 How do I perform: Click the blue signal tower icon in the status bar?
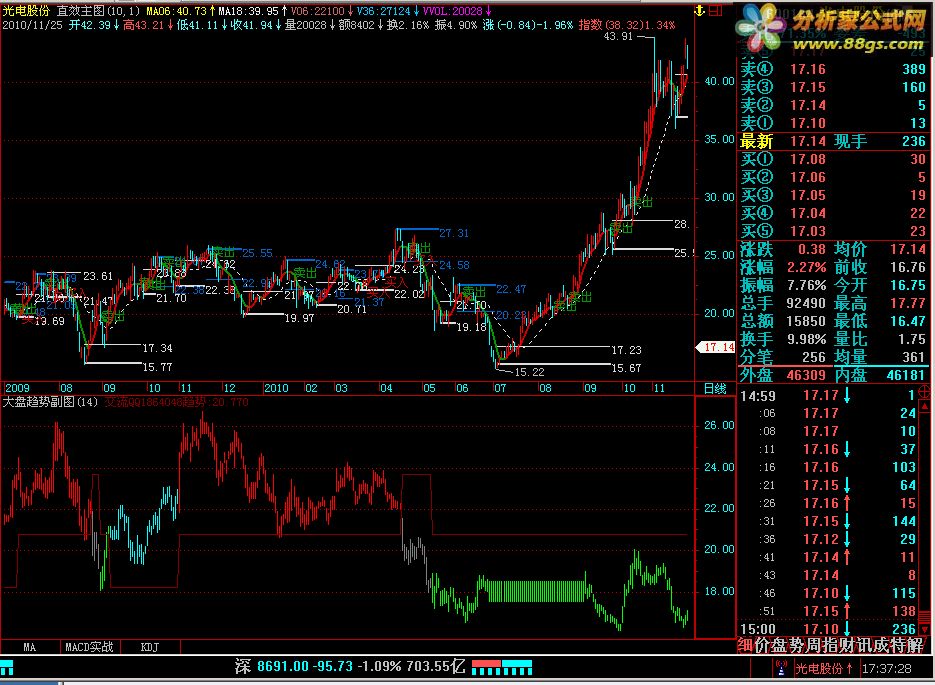click(x=781, y=668)
